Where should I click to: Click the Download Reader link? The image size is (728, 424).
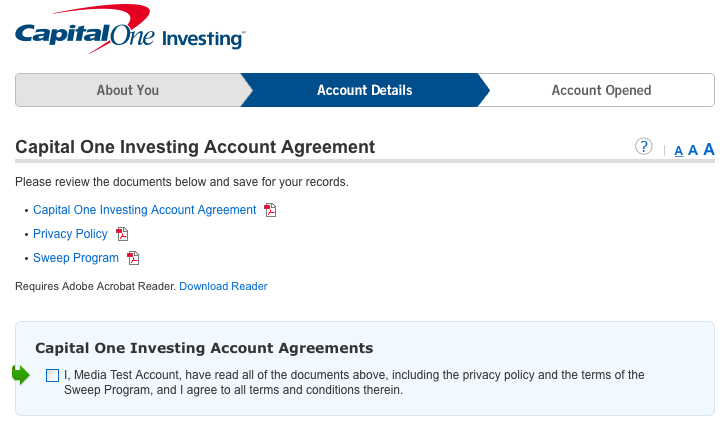223,286
